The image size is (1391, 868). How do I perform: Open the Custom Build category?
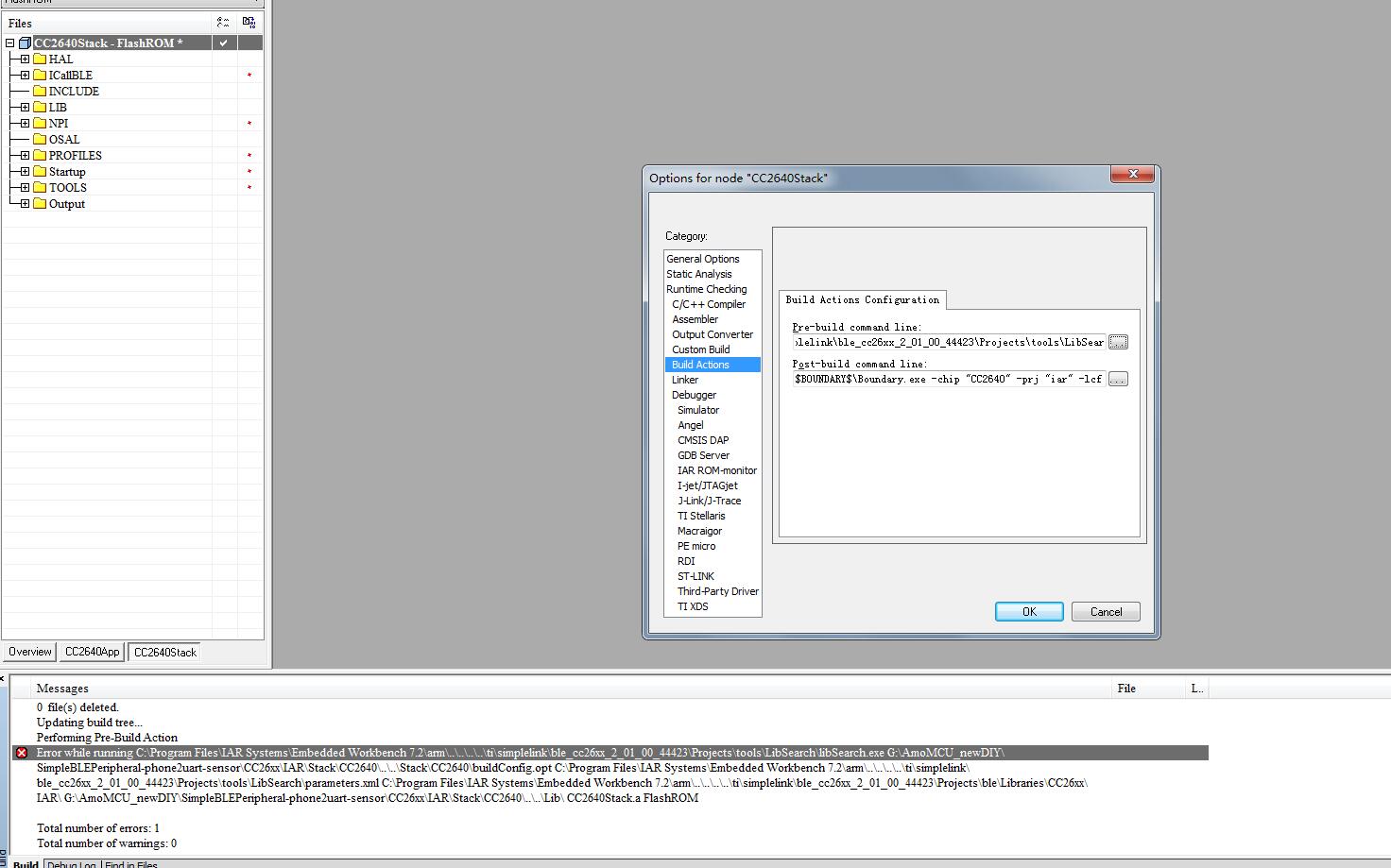point(701,349)
